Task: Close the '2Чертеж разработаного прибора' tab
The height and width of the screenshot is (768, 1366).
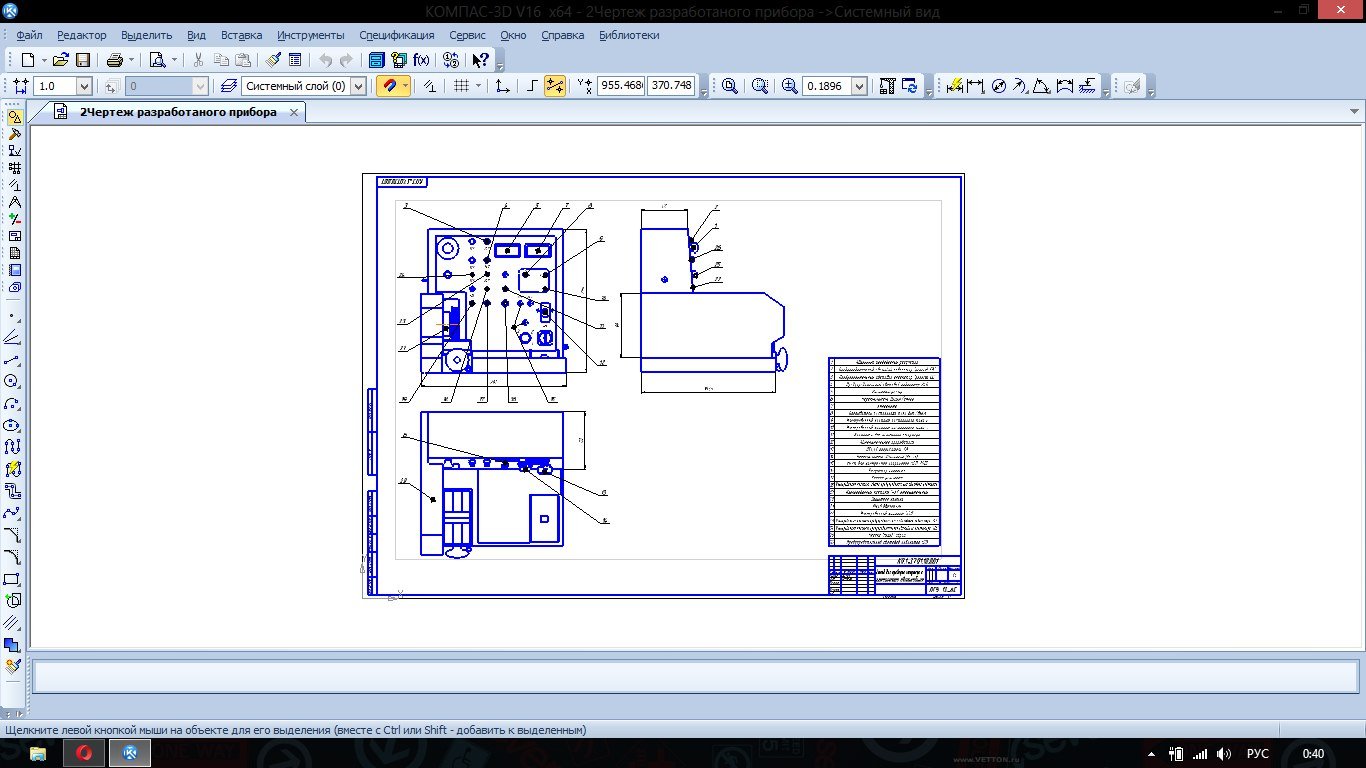Action: tap(293, 113)
